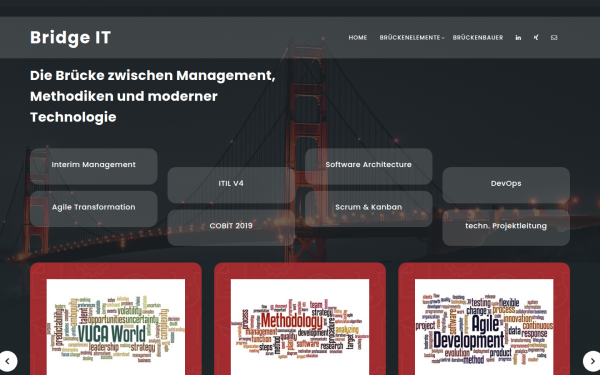Click the Bridge IT site logo
Screen dimensions: 600x375
point(70,38)
